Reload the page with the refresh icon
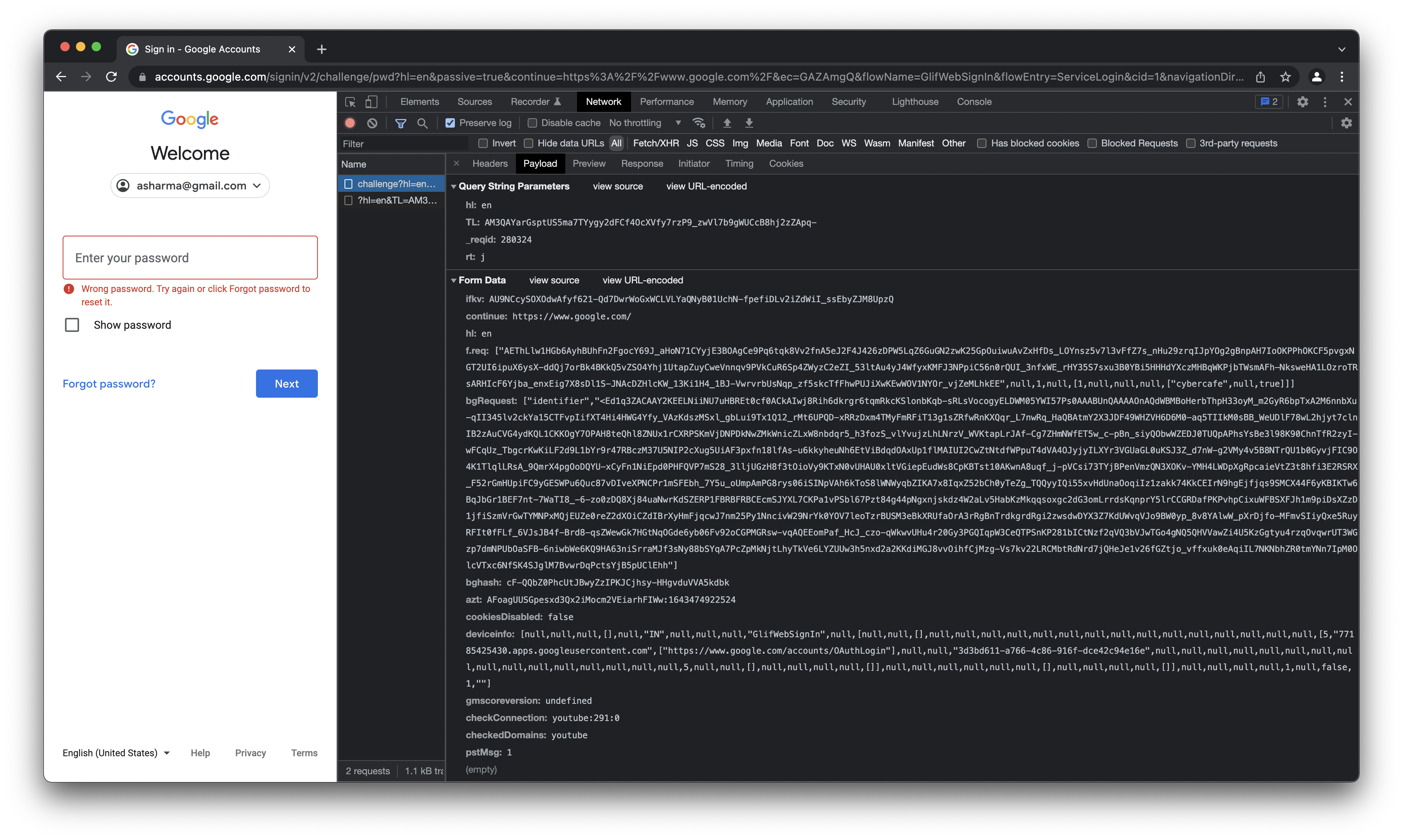The width and height of the screenshot is (1403, 840). [x=112, y=77]
